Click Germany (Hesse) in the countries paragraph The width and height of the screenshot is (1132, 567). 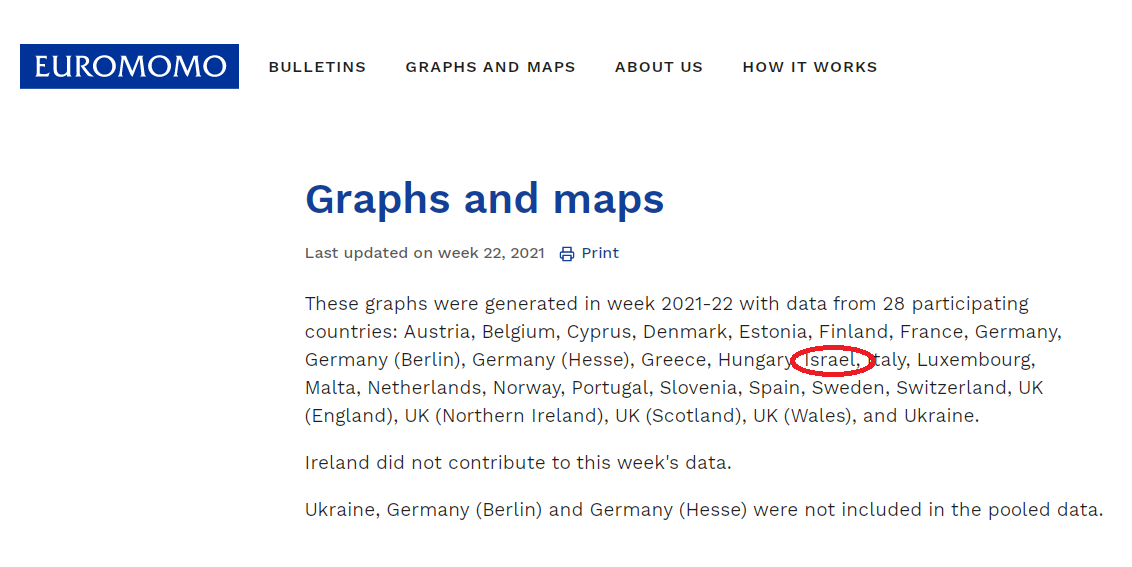pyautogui.click(x=551, y=359)
